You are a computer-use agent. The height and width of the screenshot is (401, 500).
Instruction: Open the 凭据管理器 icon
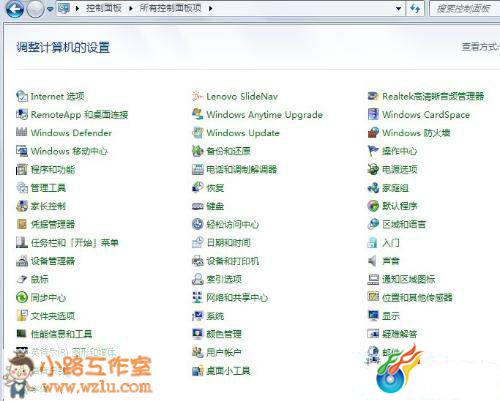click(22, 224)
